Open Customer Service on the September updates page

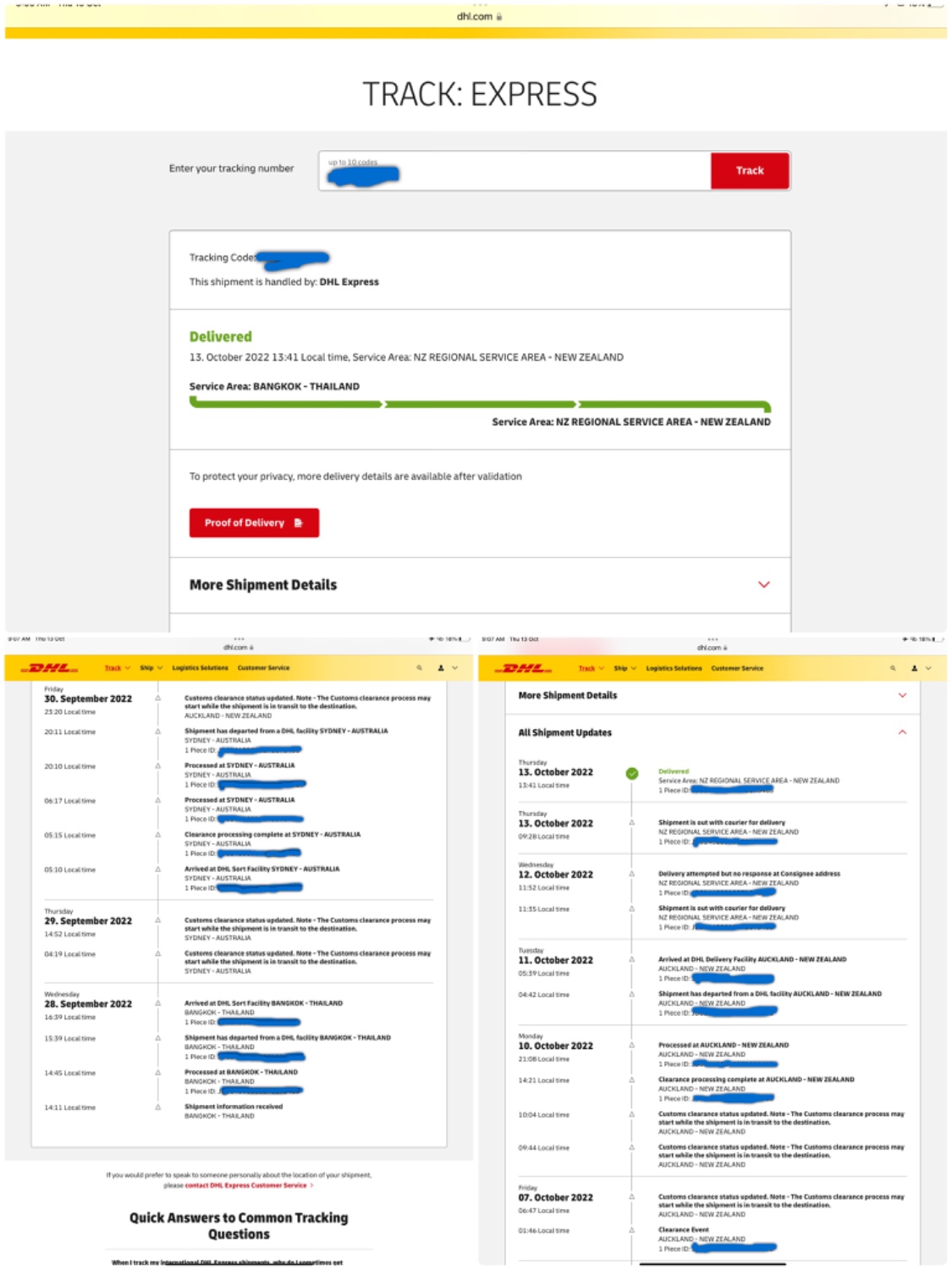coord(263,668)
